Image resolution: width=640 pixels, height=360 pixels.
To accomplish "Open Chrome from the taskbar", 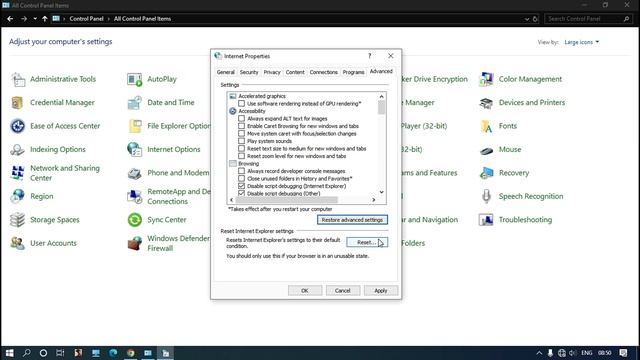I will [131, 353].
